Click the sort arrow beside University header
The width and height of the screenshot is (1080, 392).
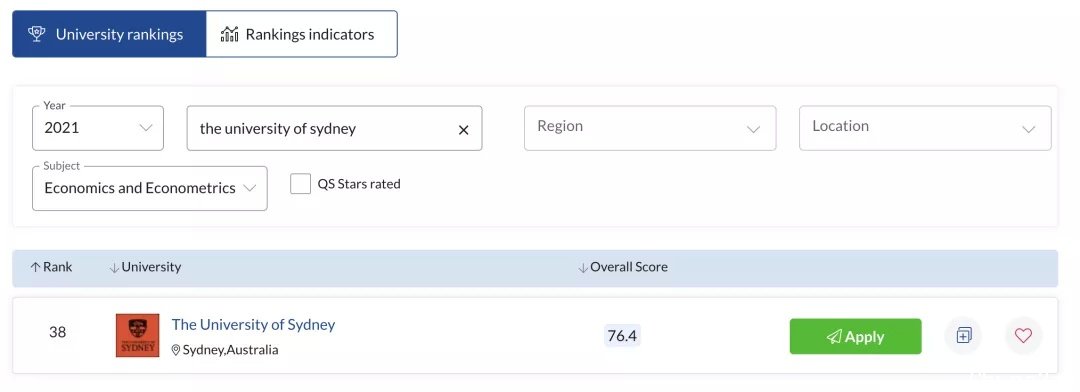(x=114, y=267)
